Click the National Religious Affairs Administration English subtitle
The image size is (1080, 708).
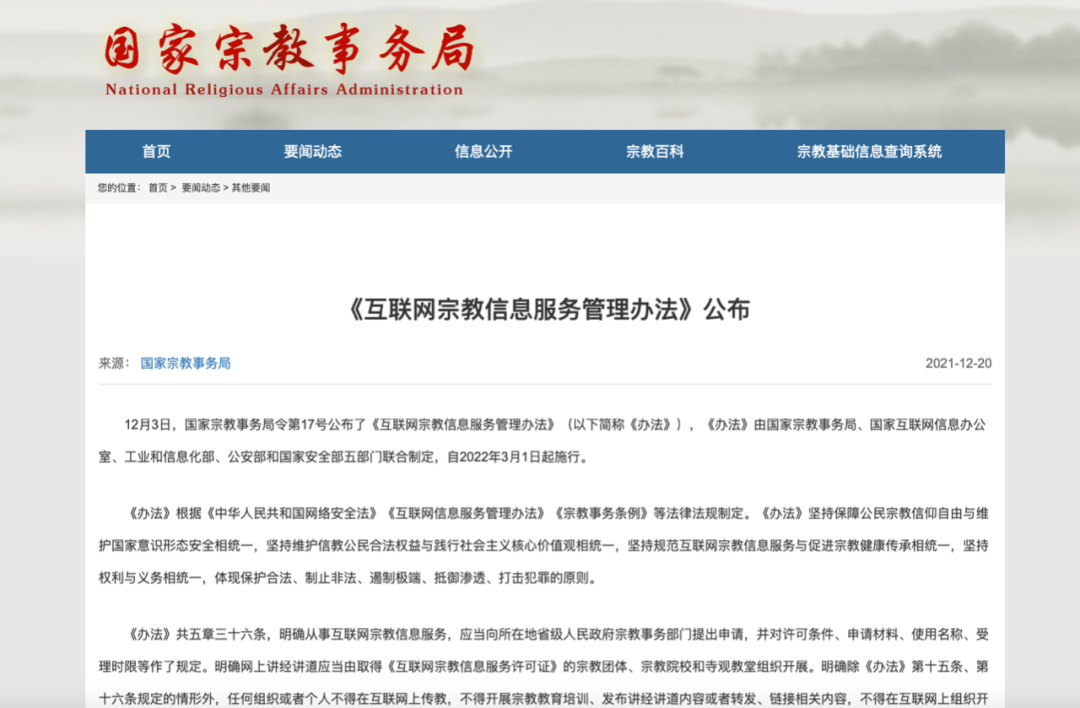coord(284,90)
